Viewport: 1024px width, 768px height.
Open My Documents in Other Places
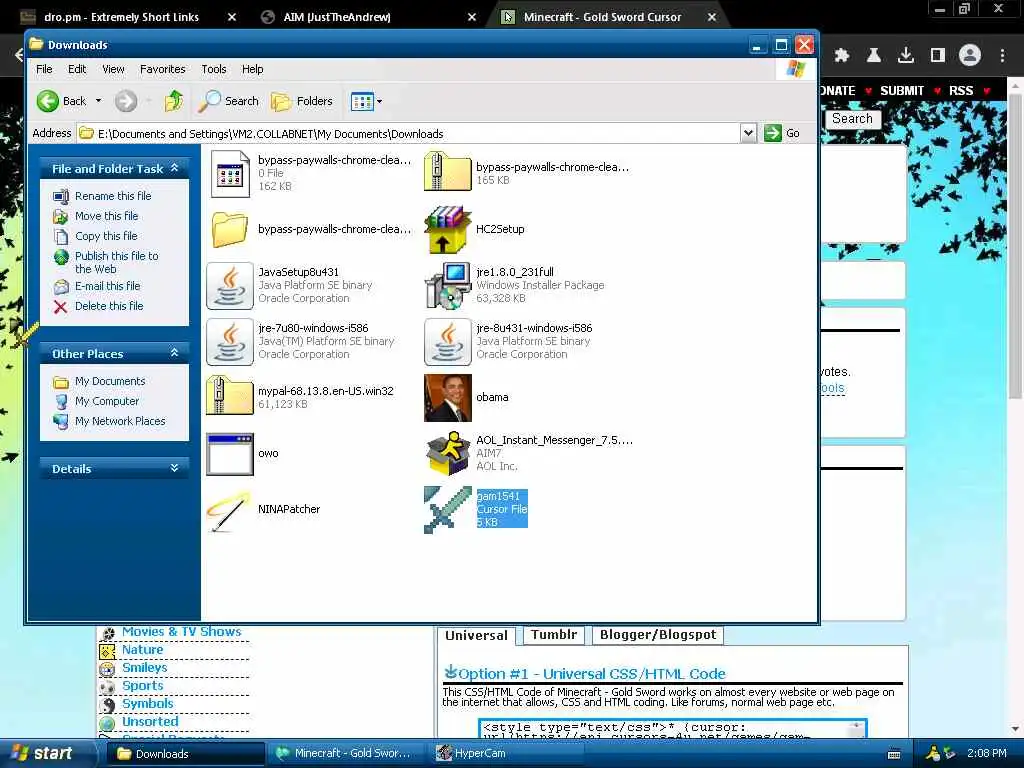(x=110, y=381)
